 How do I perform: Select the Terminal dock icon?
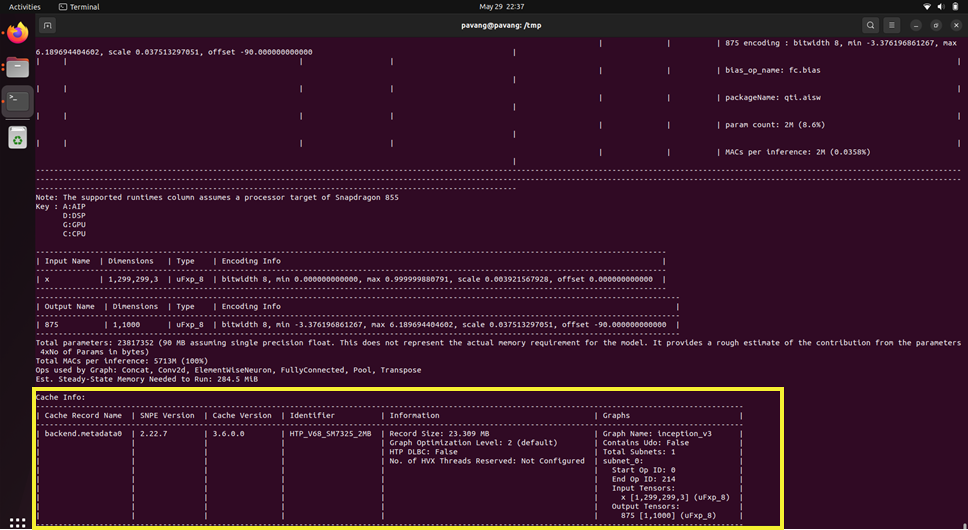coord(17,102)
